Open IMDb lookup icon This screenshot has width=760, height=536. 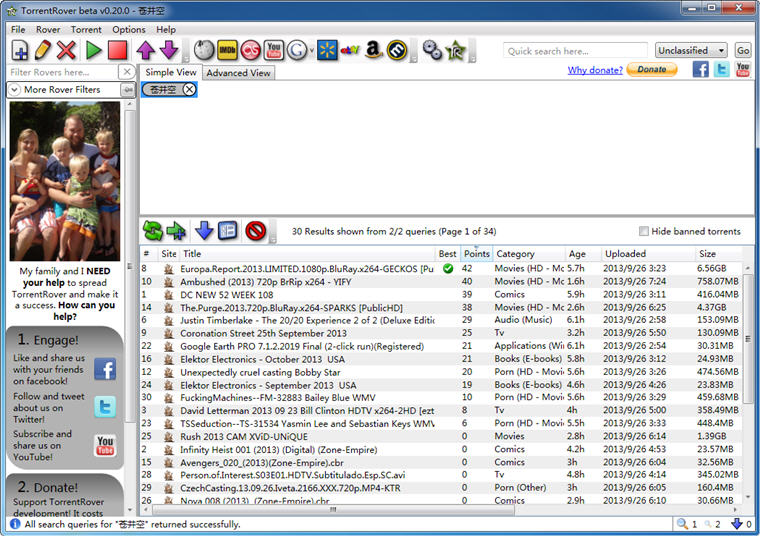point(227,50)
